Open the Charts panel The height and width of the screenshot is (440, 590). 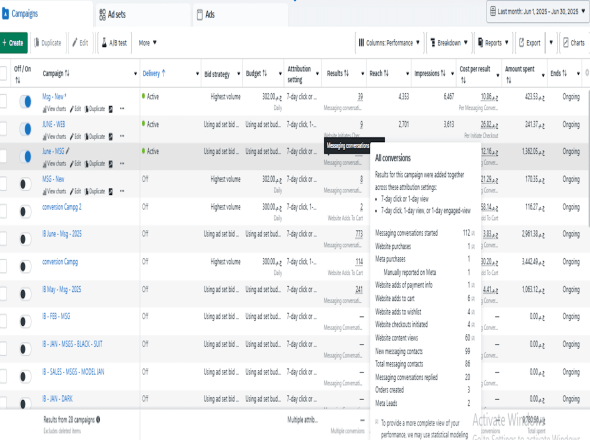click(574, 43)
